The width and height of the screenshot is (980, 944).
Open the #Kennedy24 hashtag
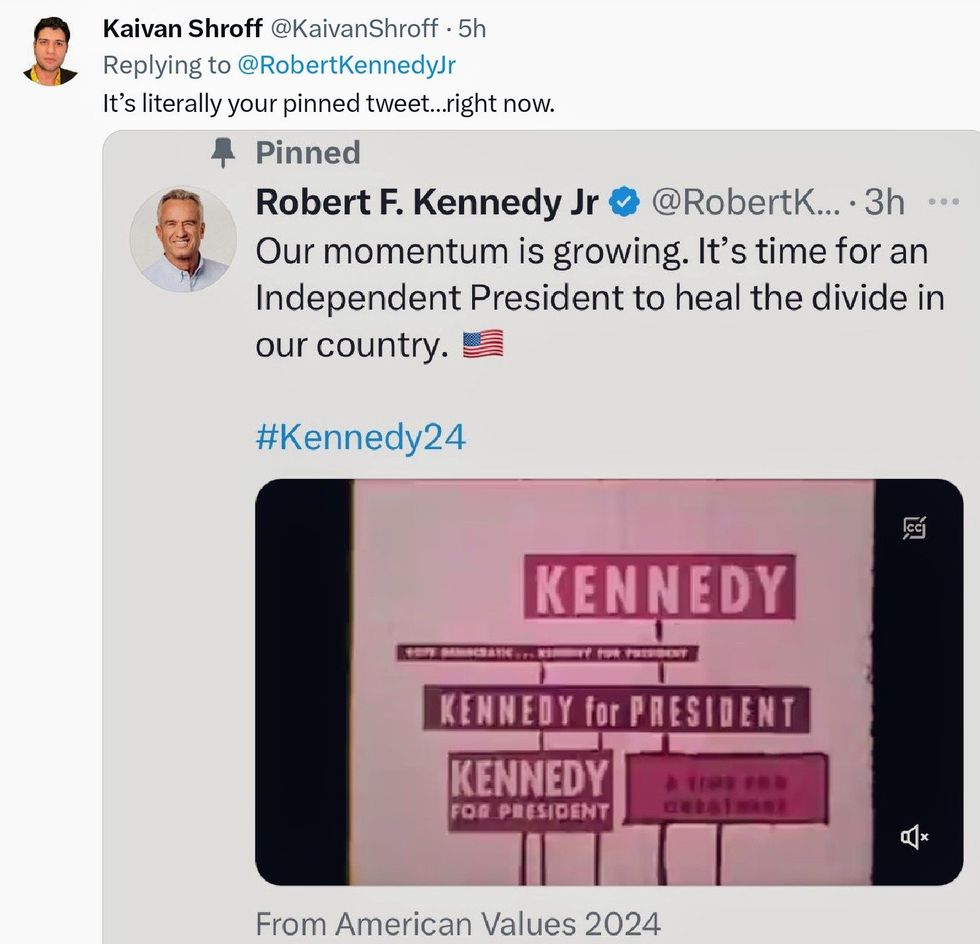point(360,438)
